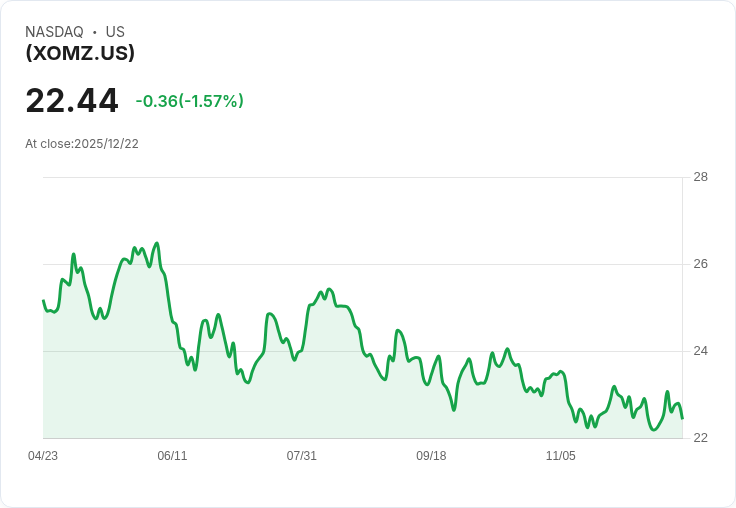Click the 28 y-axis label

point(700,177)
